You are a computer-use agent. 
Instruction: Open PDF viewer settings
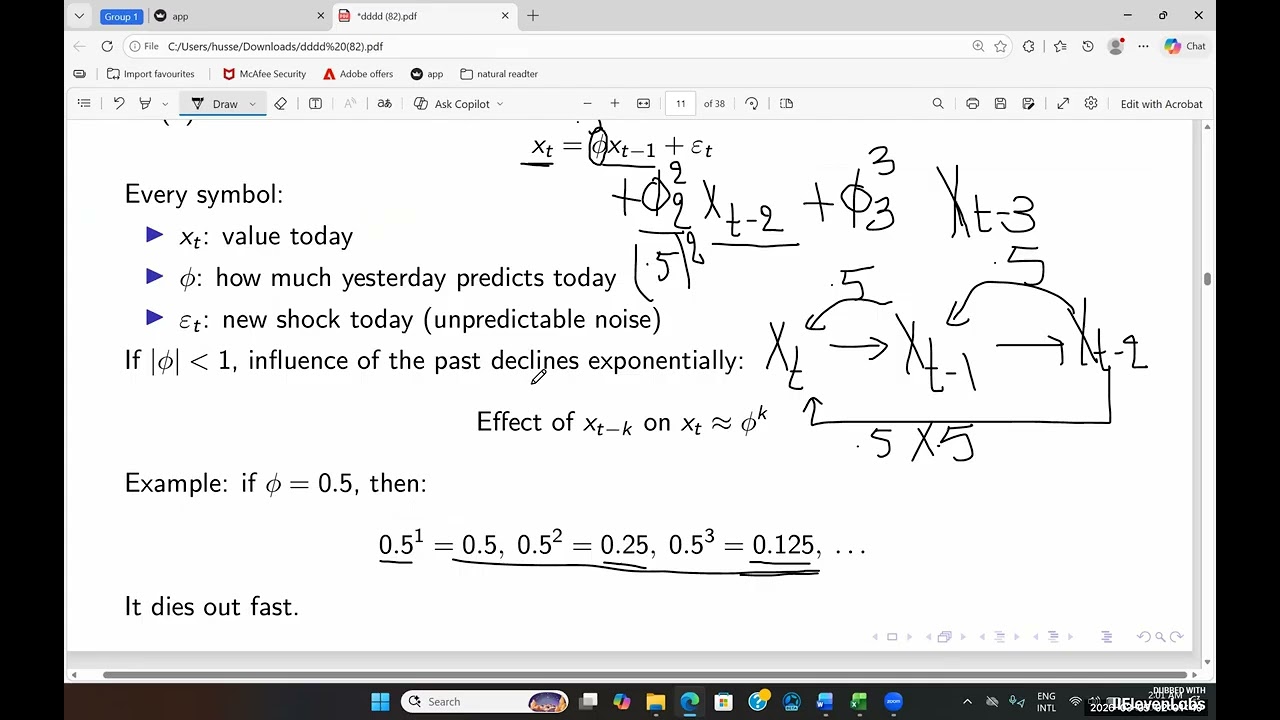tap(1091, 104)
